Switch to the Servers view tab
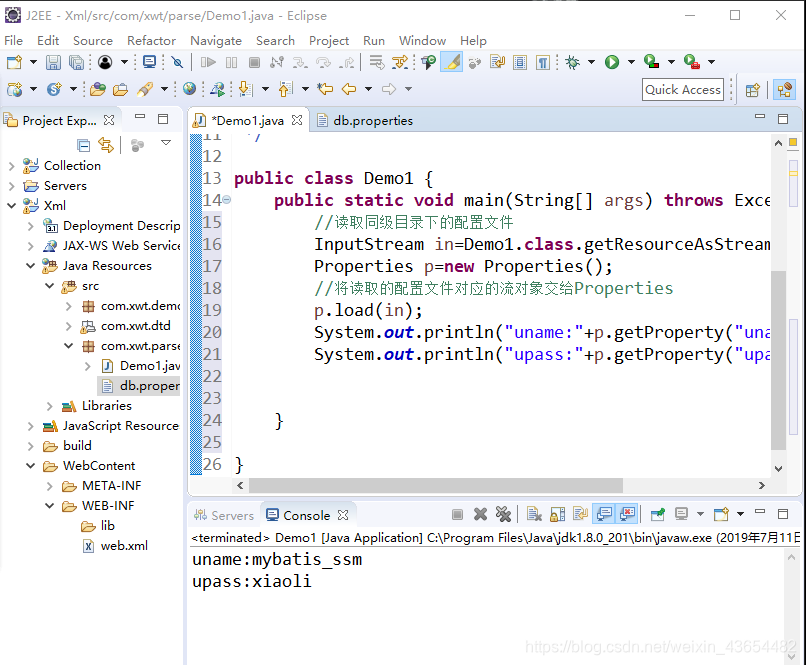 (224, 515)
